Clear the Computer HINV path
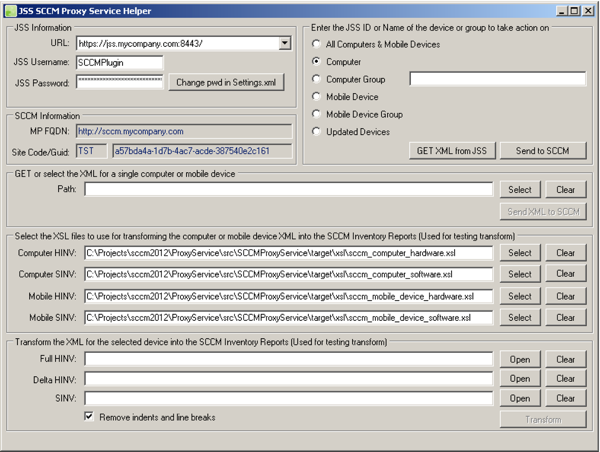Image resolution: width=600 pixels, height=452 pixels. click(x=566, y=253)
